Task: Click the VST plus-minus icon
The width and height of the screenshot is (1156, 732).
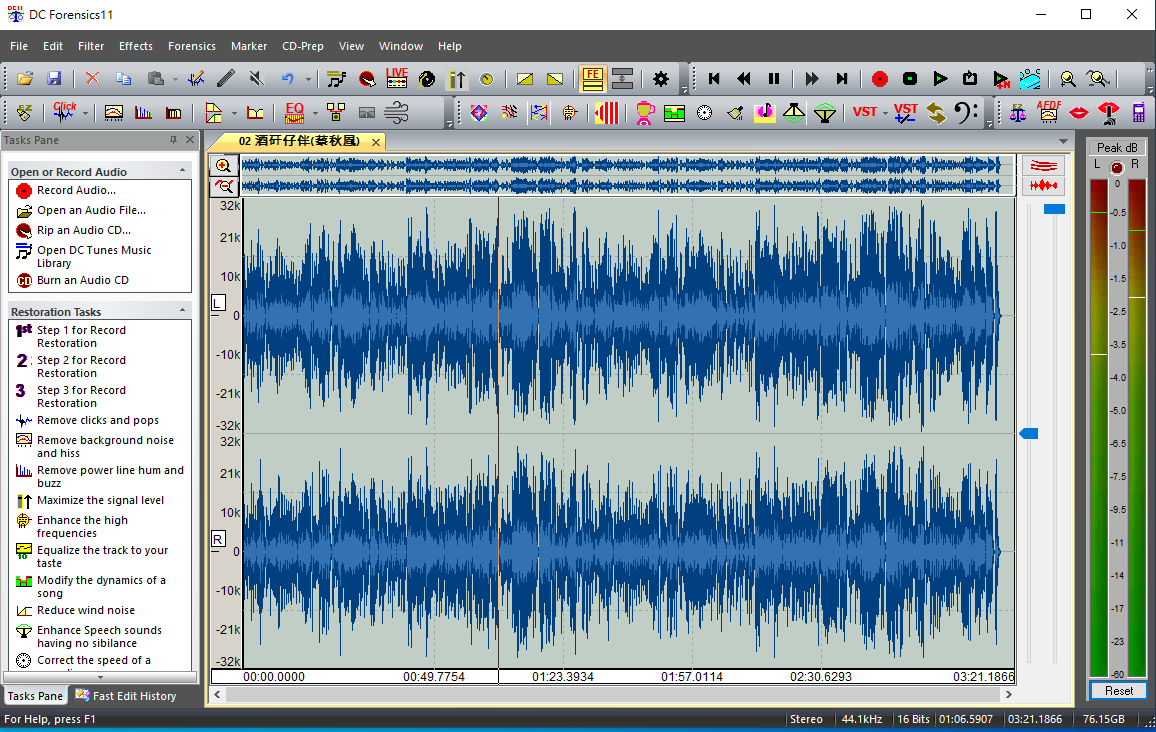Action: (x=905, y=112)
